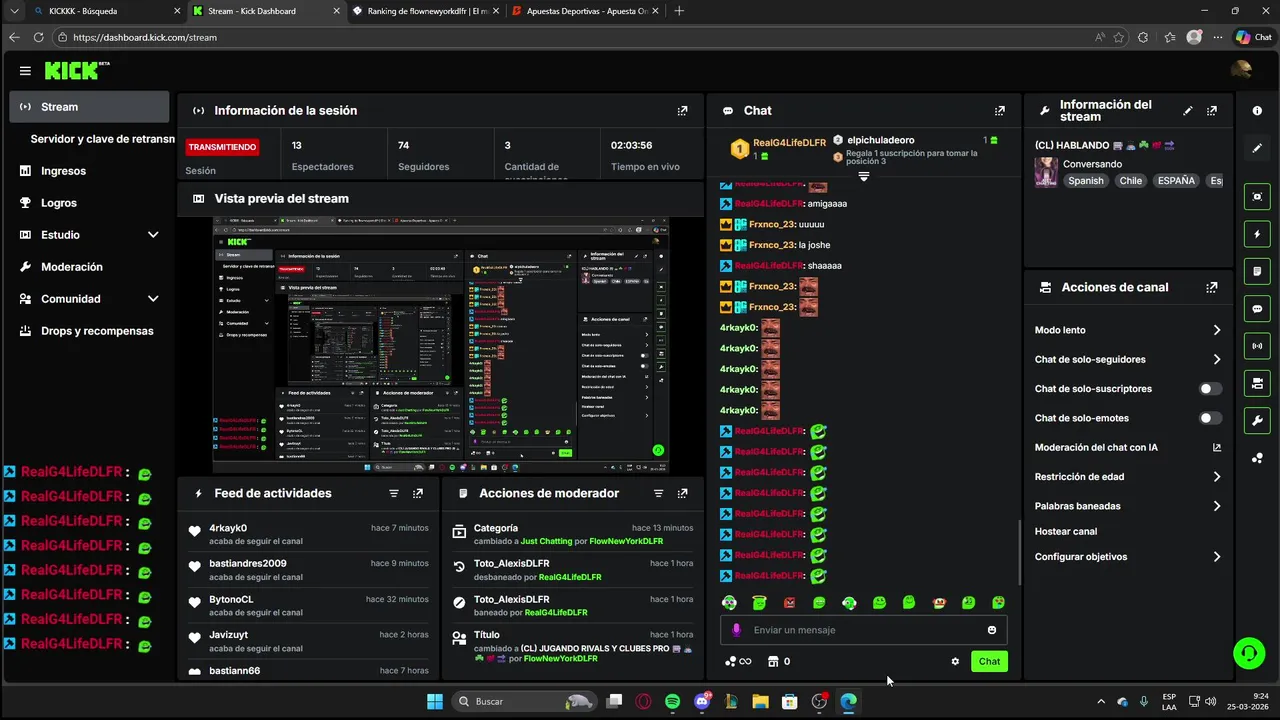Open Configurar objetivos settings
This screenshot has width=1280, height=720.
point(1128,557)
